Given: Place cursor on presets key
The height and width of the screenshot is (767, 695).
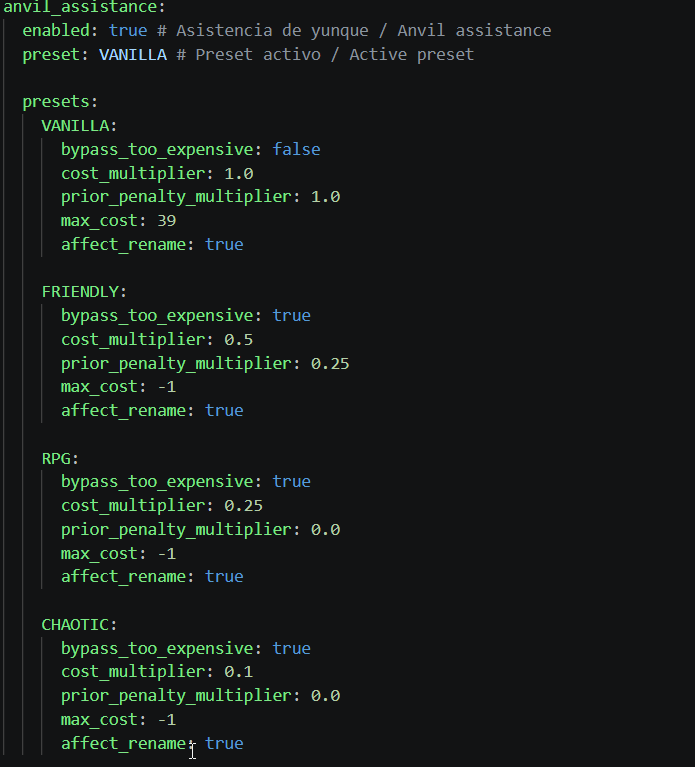Looking at the screenshot, I should pyautogui.click(x=60, y=102).
